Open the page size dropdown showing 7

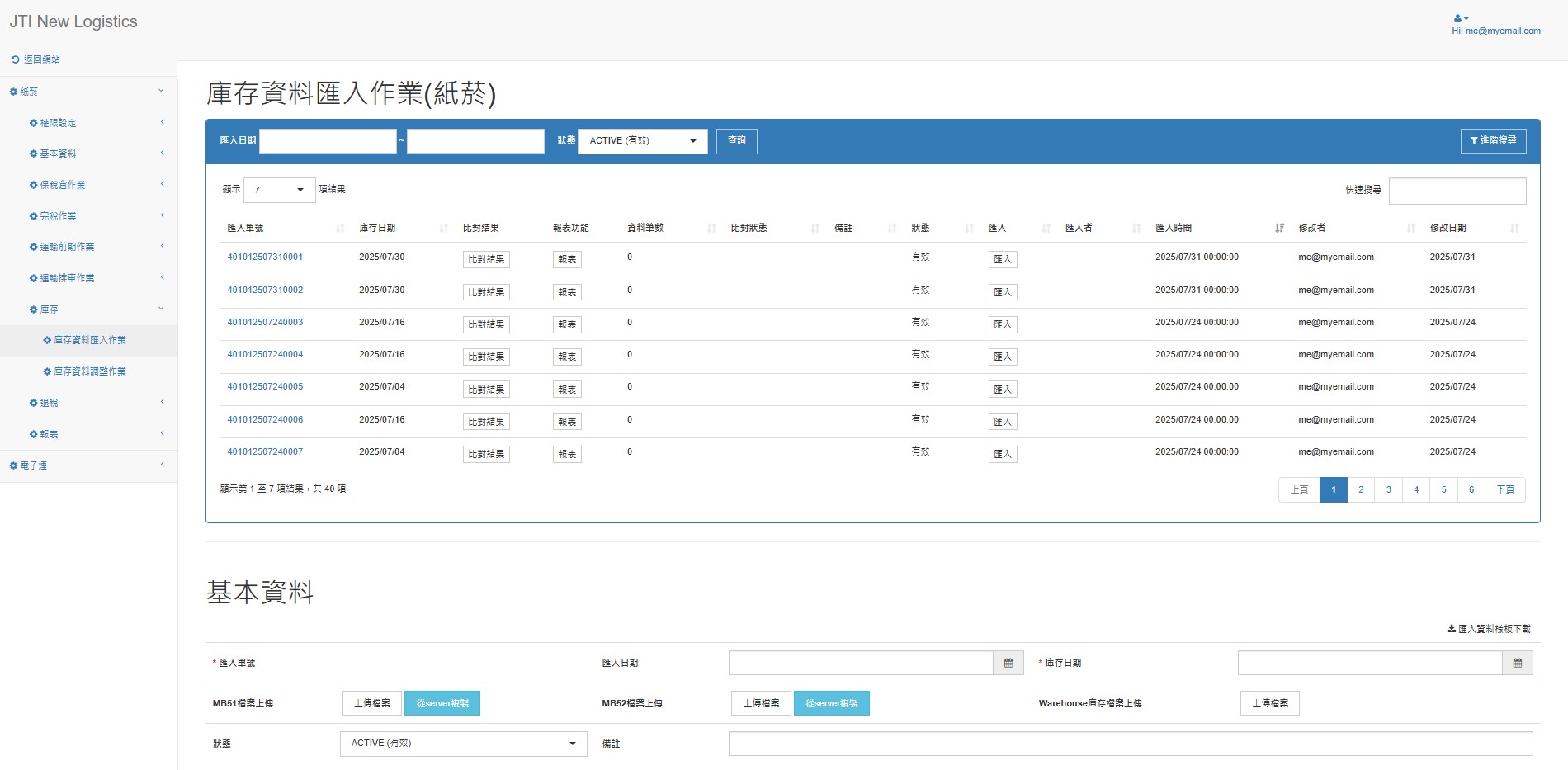coord(279,190)
